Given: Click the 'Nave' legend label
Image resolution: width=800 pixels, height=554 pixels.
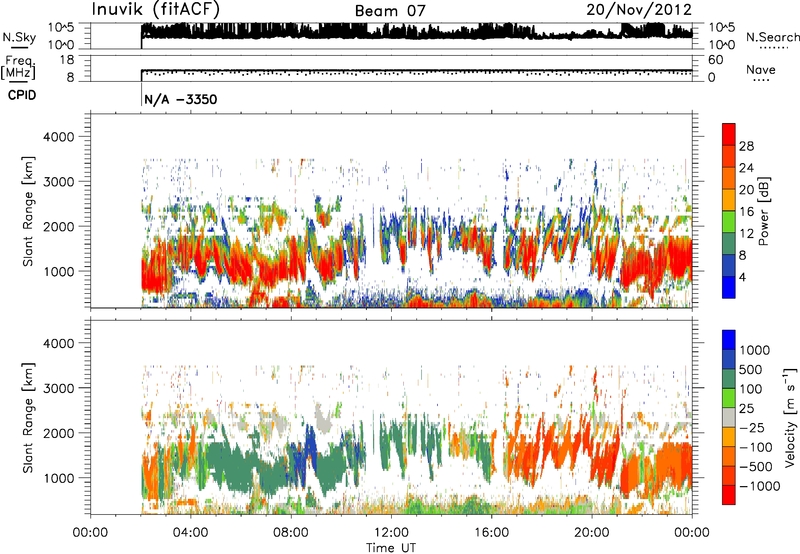Looking at the screenshot, I should pyautogui.click(x=761, y=69).
